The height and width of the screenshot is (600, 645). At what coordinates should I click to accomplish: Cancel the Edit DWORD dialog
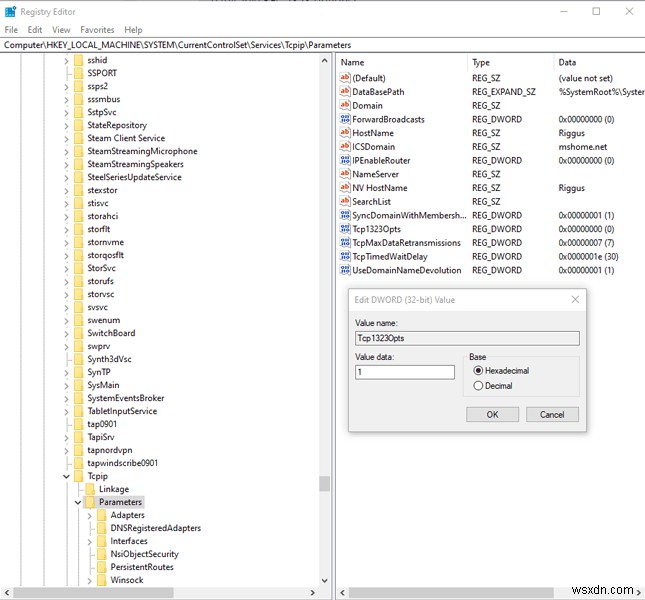(x=552, y=414)
